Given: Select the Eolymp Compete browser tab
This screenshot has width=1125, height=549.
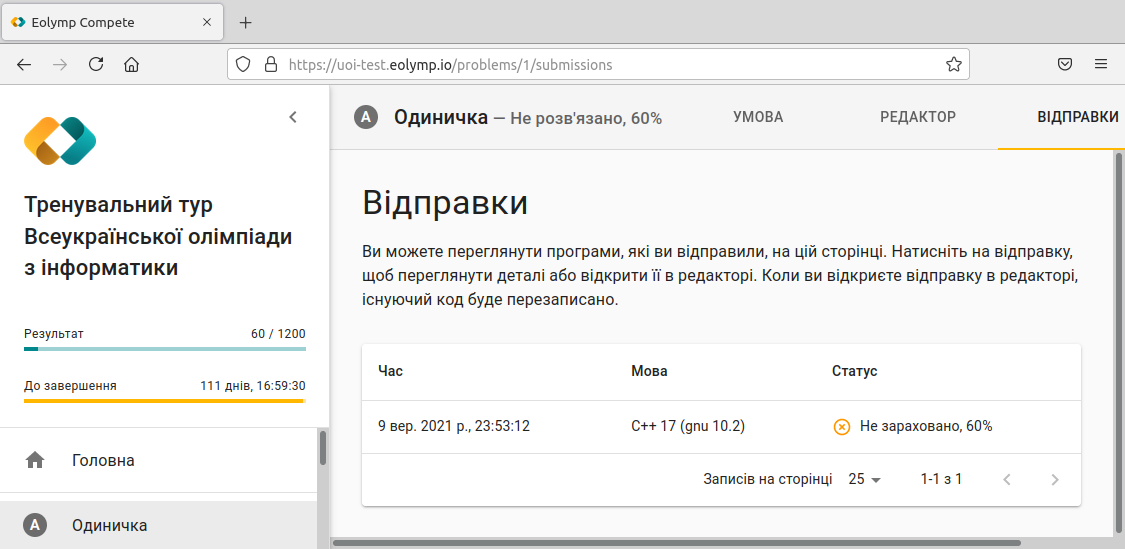Looking at the screenshot, I should click(x=111, y=22).
